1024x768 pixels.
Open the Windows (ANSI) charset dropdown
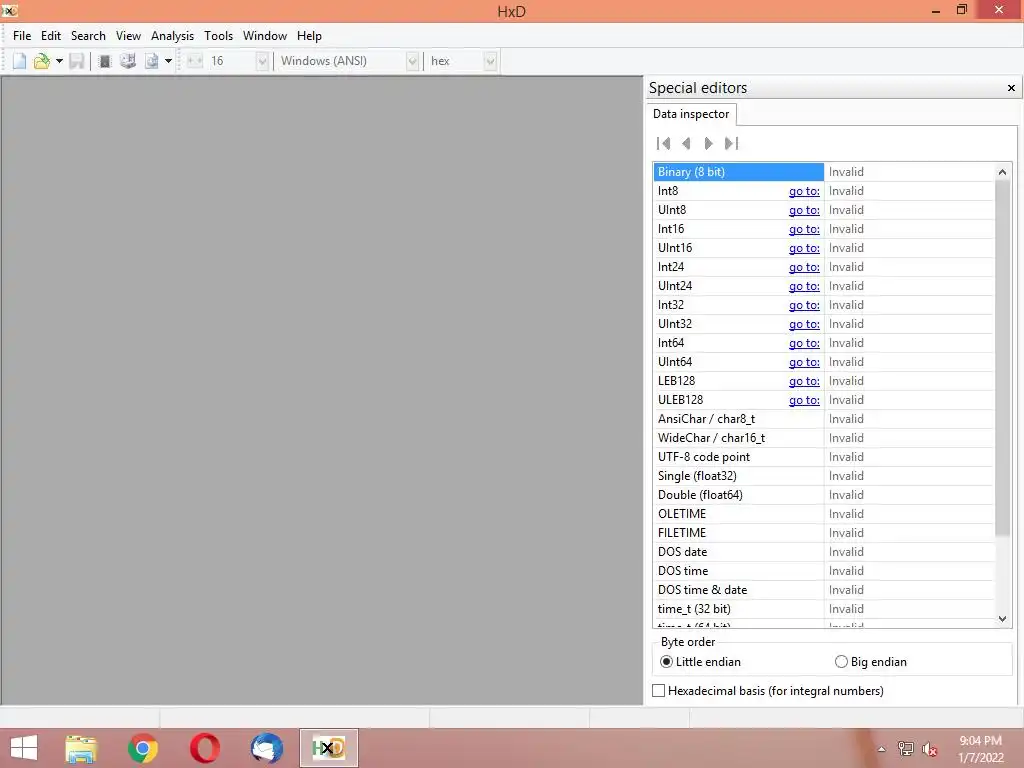412,61
